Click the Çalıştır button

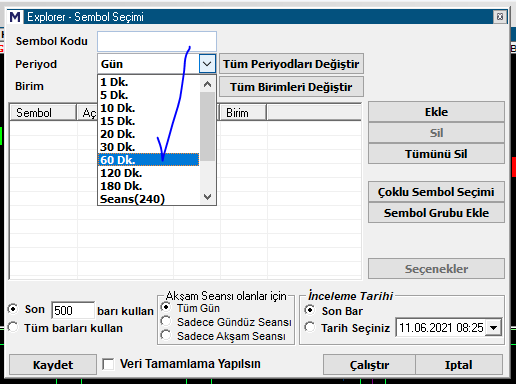(369, 365)
